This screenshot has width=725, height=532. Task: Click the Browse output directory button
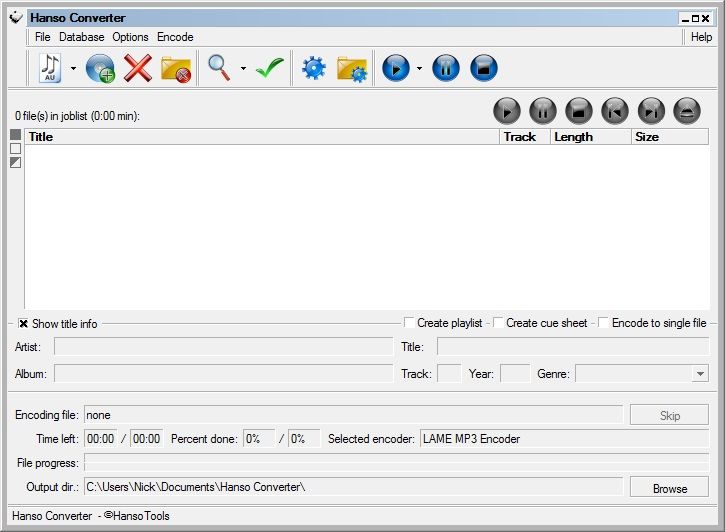[669, 488]
